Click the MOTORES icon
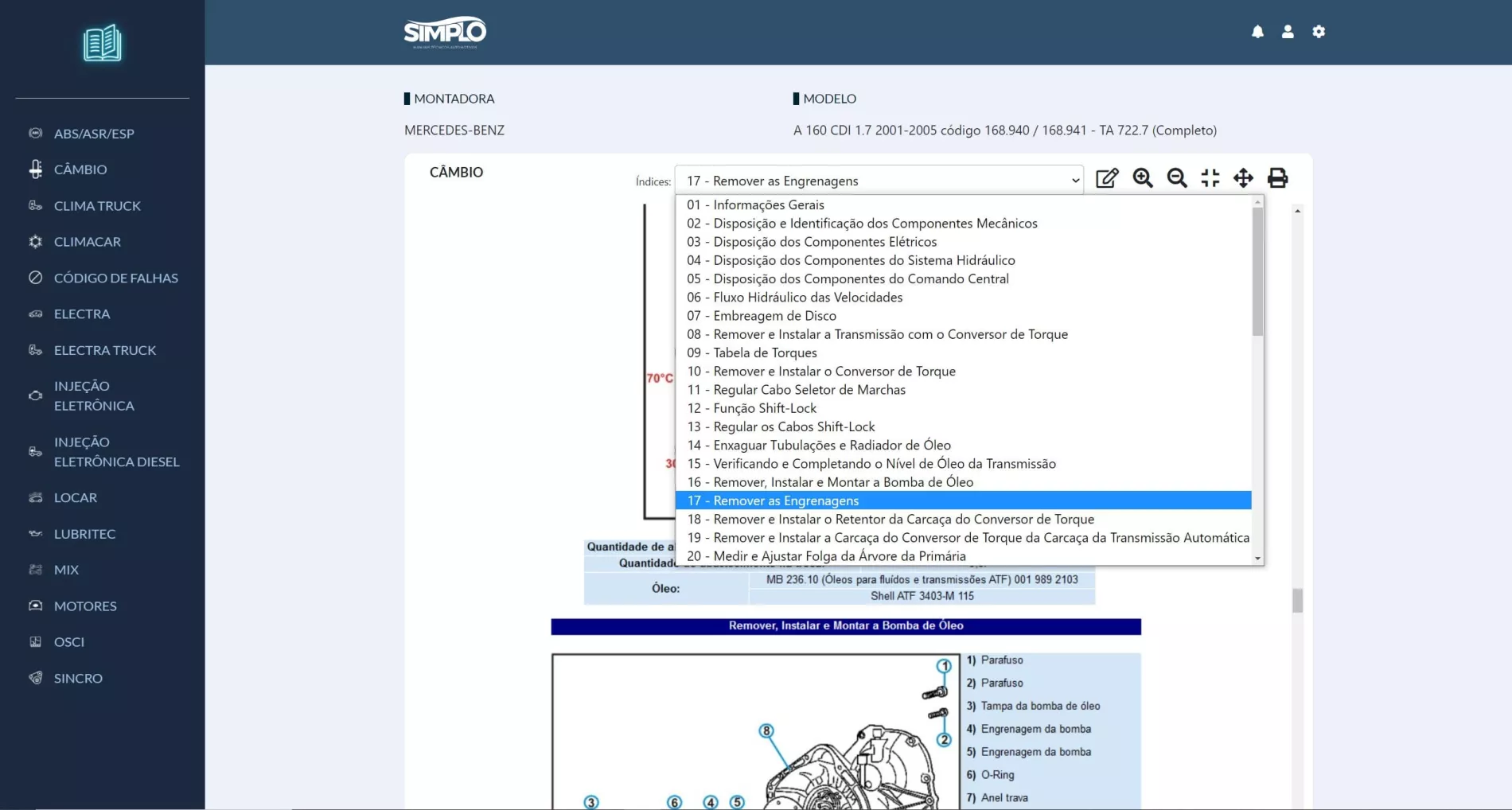This screenshot has width=1512, height=810. tap(36, 606)
